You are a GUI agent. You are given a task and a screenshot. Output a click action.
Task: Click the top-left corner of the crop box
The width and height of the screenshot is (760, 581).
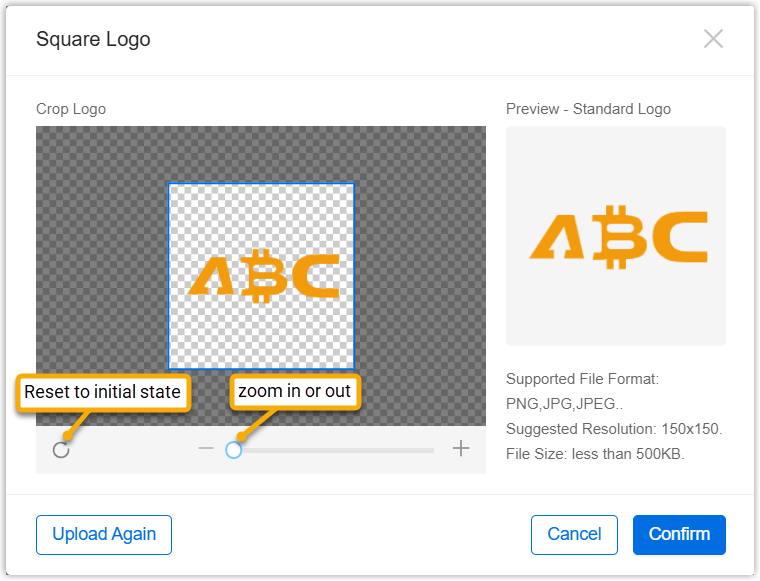pyautogui.click(x=169, y=184)
